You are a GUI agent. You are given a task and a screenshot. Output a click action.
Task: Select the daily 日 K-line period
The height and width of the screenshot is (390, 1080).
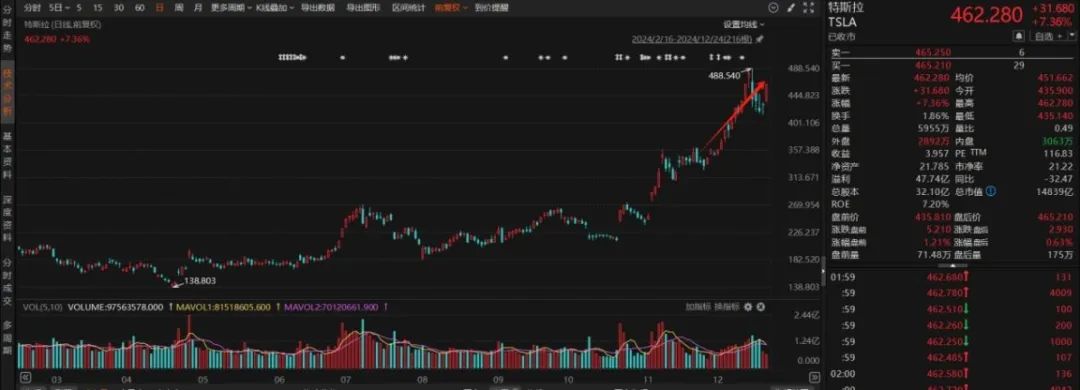point(160,8)
